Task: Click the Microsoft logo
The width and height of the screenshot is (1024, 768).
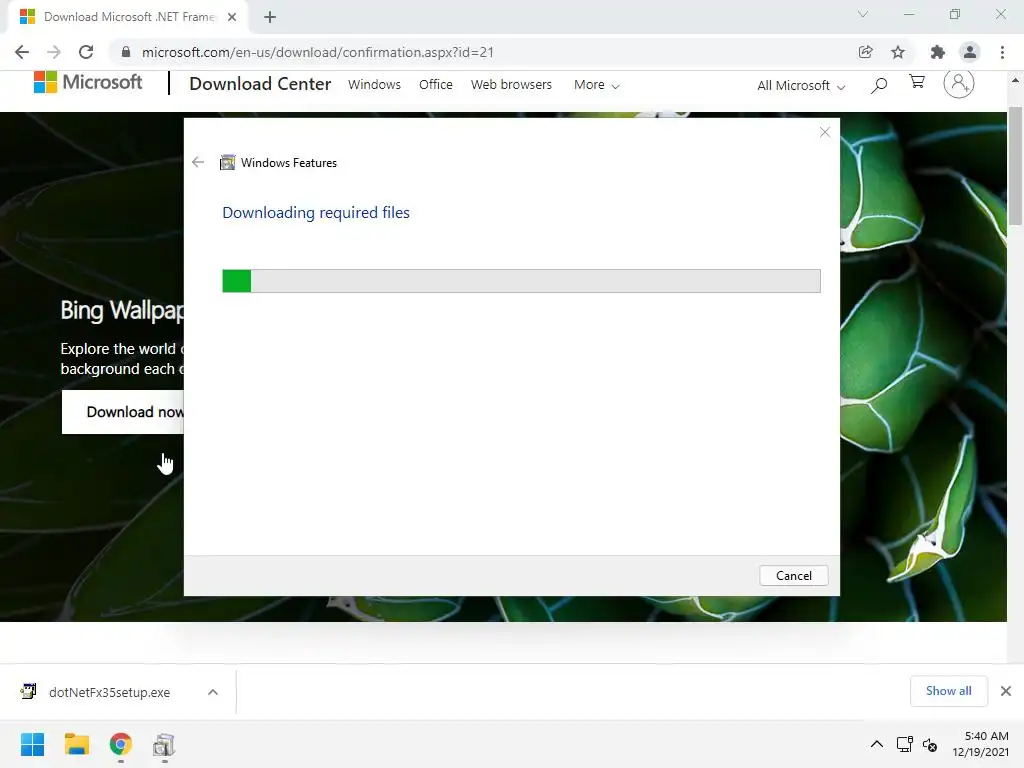Action: pos(88,83)
